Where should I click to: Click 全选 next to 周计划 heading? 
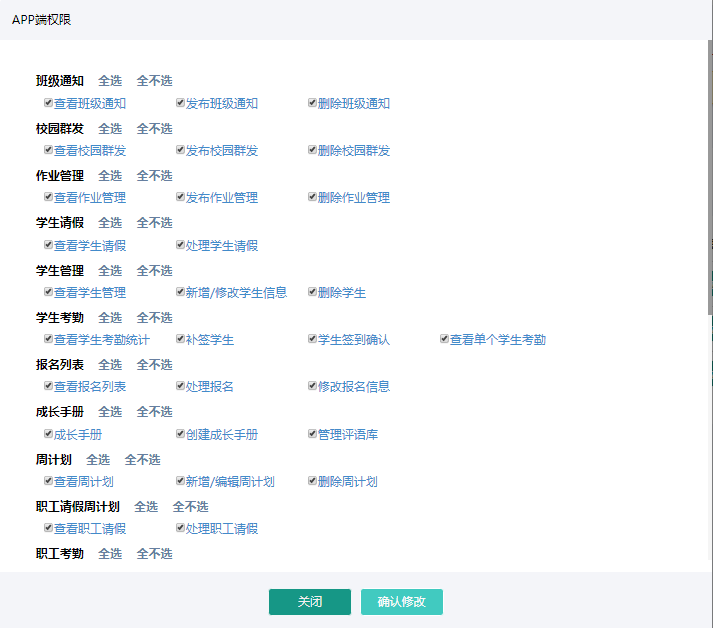click(98, 460)
